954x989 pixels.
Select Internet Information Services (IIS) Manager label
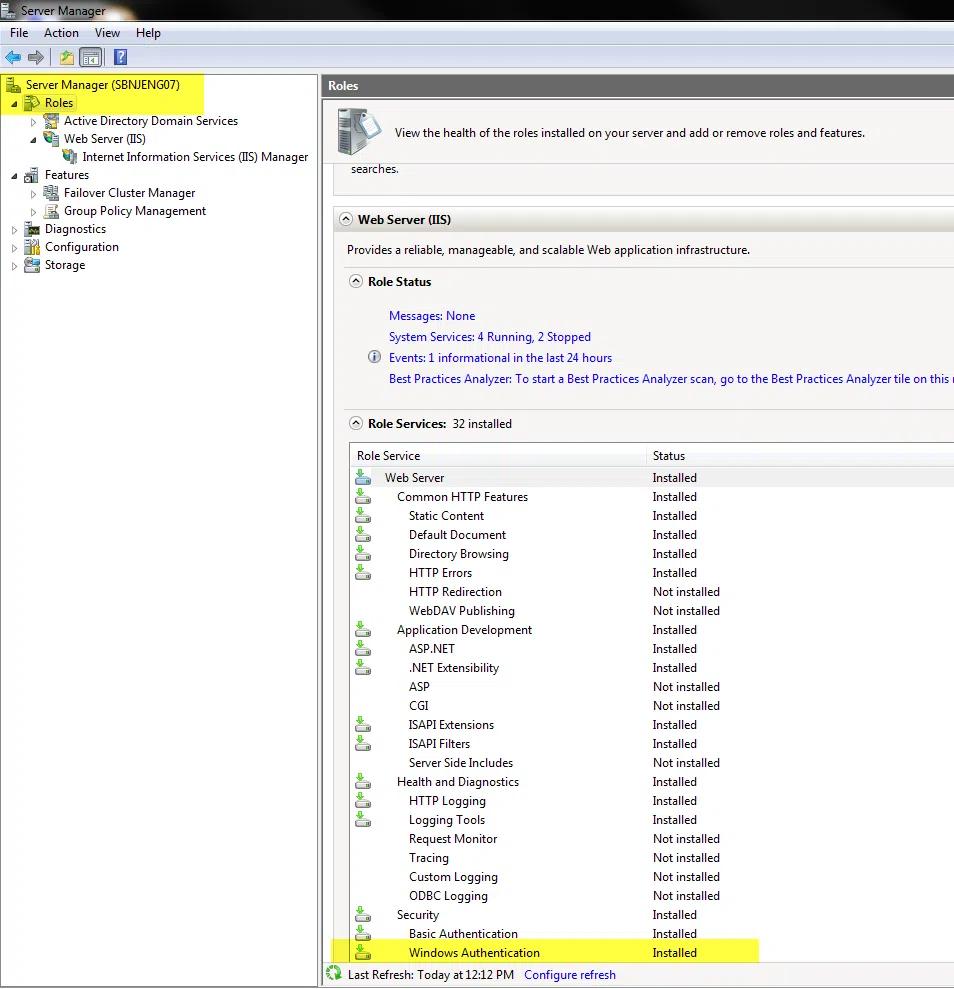tap(195, 157)
